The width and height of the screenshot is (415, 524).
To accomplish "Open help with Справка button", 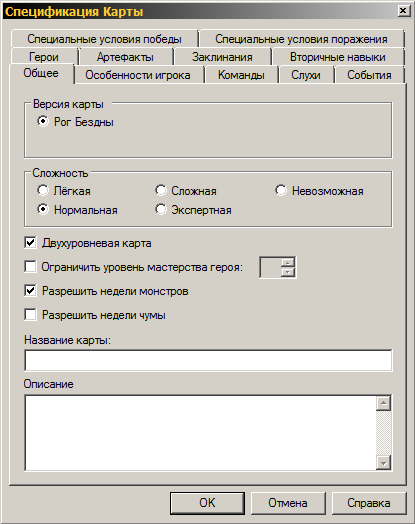I will pyautogui.click(x=369, y=503).
